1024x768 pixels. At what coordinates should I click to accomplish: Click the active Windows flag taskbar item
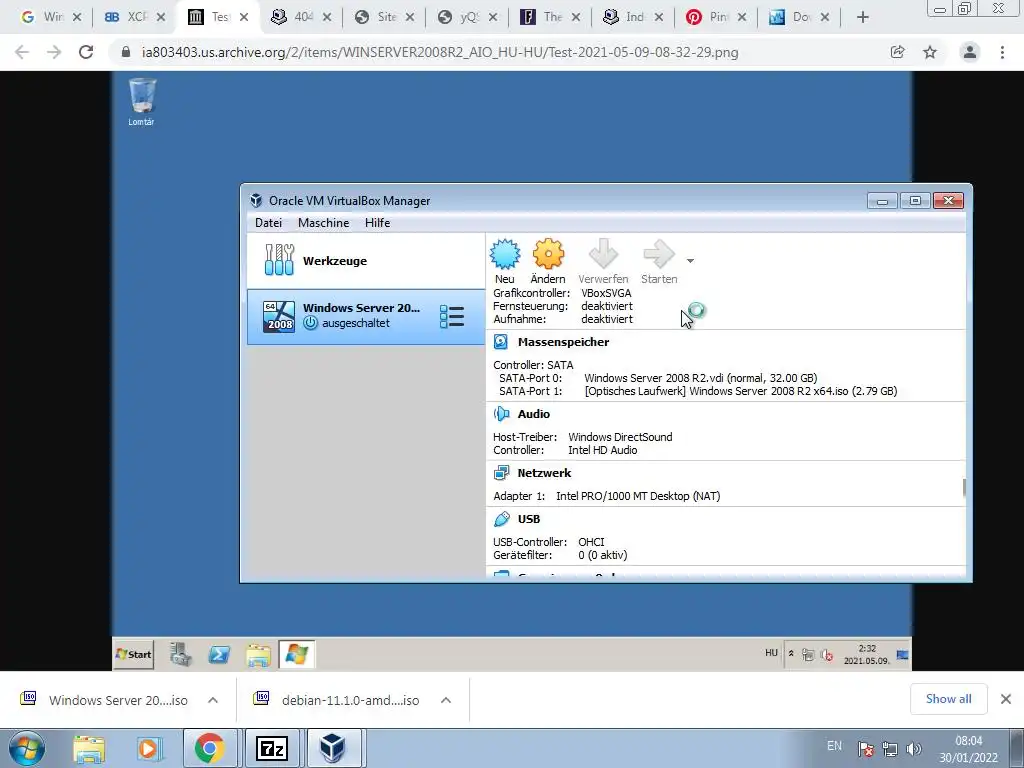tap(296, 654)
